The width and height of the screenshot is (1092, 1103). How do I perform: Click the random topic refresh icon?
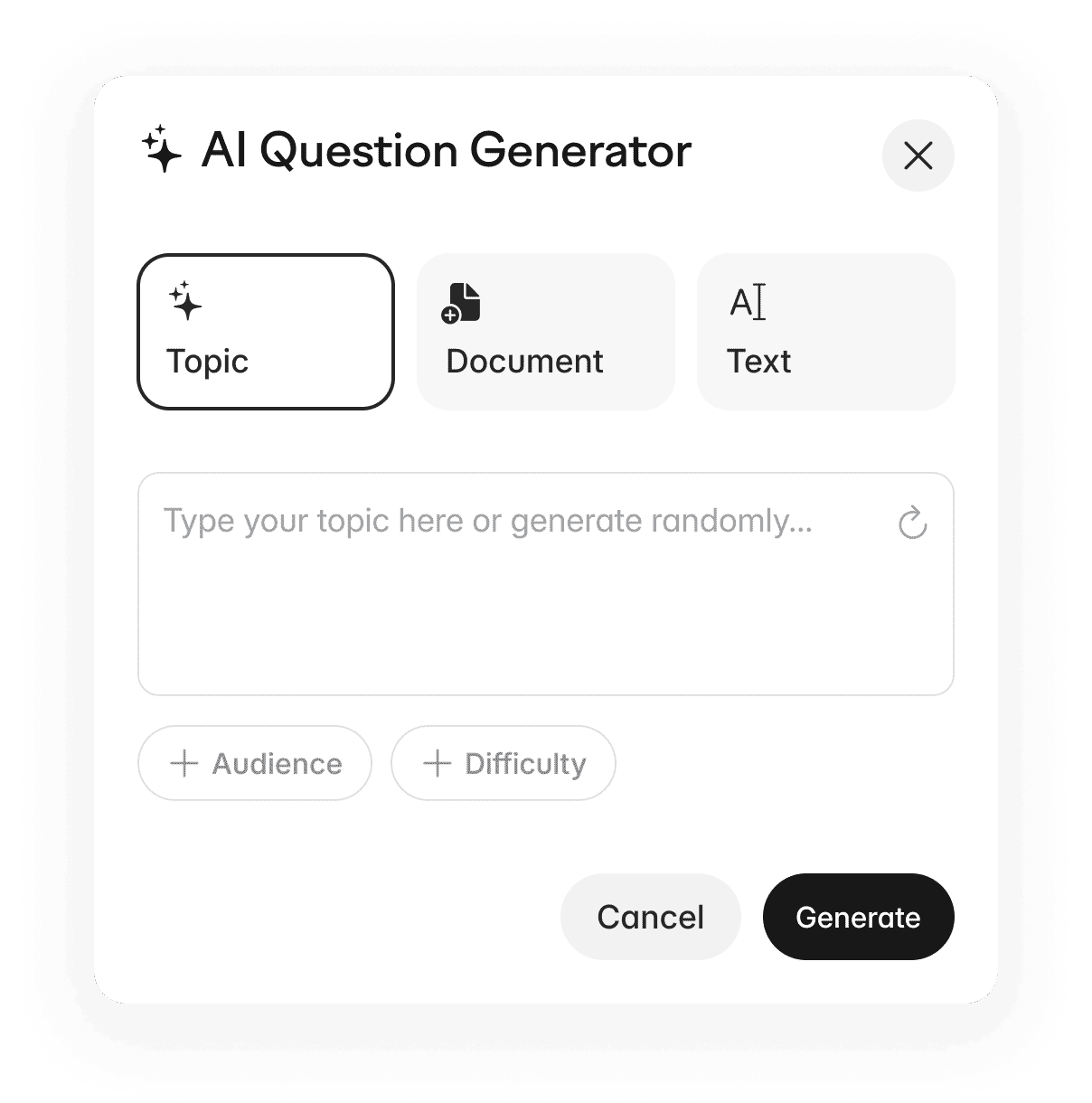(912, 523)
